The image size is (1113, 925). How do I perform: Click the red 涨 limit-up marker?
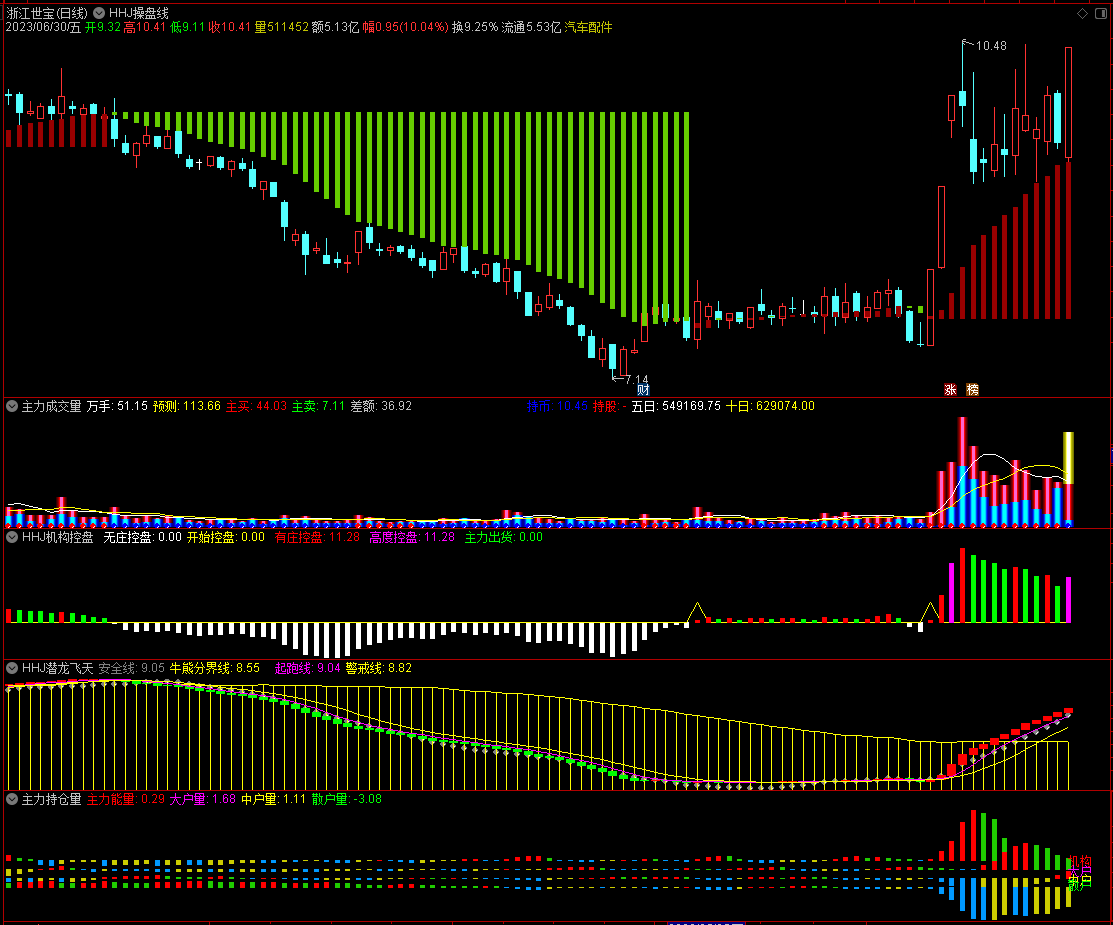pos(950,390)
